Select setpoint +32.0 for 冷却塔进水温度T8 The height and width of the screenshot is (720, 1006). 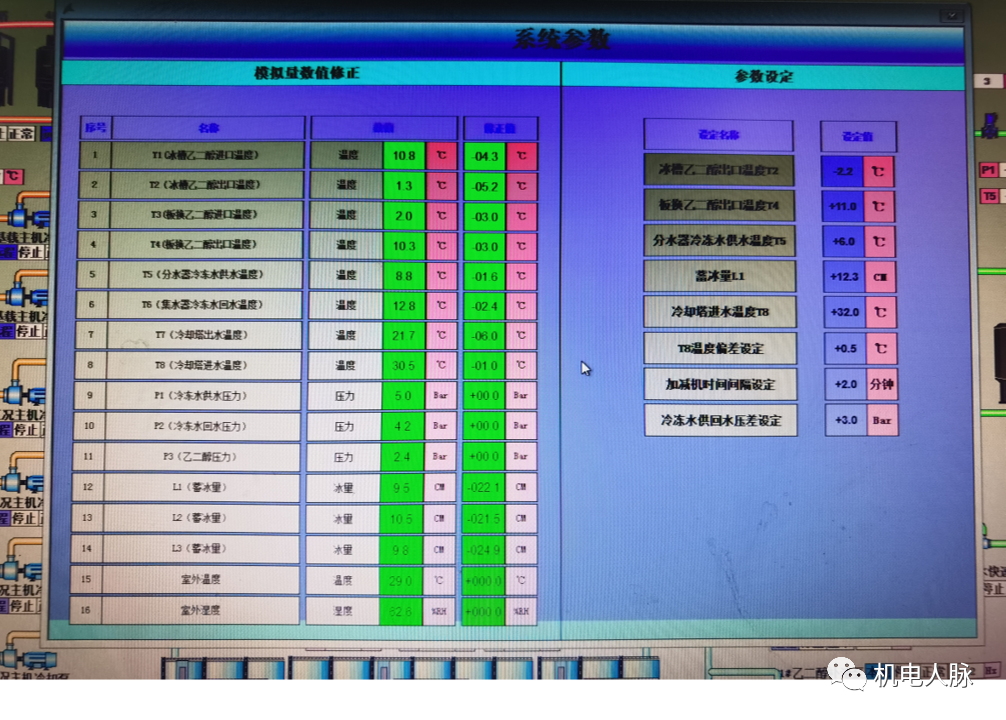coord(846,313)
